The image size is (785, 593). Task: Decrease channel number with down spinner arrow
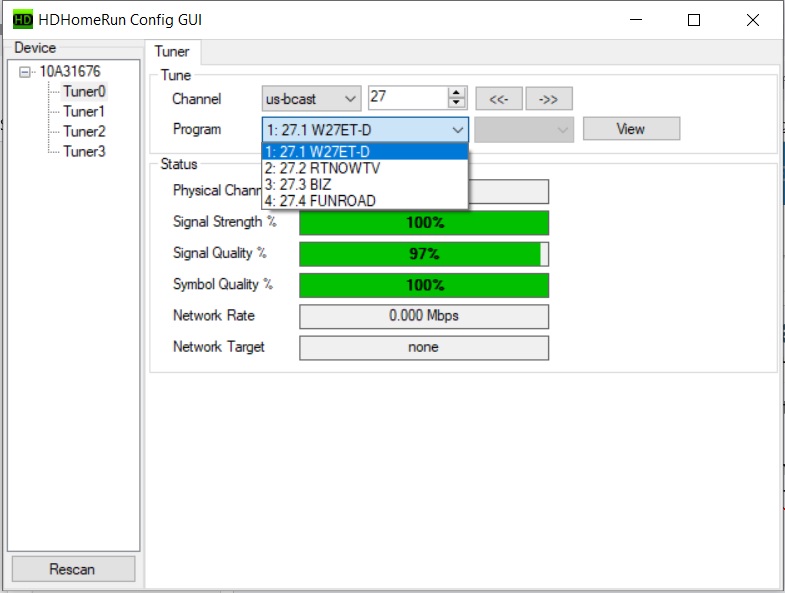(456, 103)
